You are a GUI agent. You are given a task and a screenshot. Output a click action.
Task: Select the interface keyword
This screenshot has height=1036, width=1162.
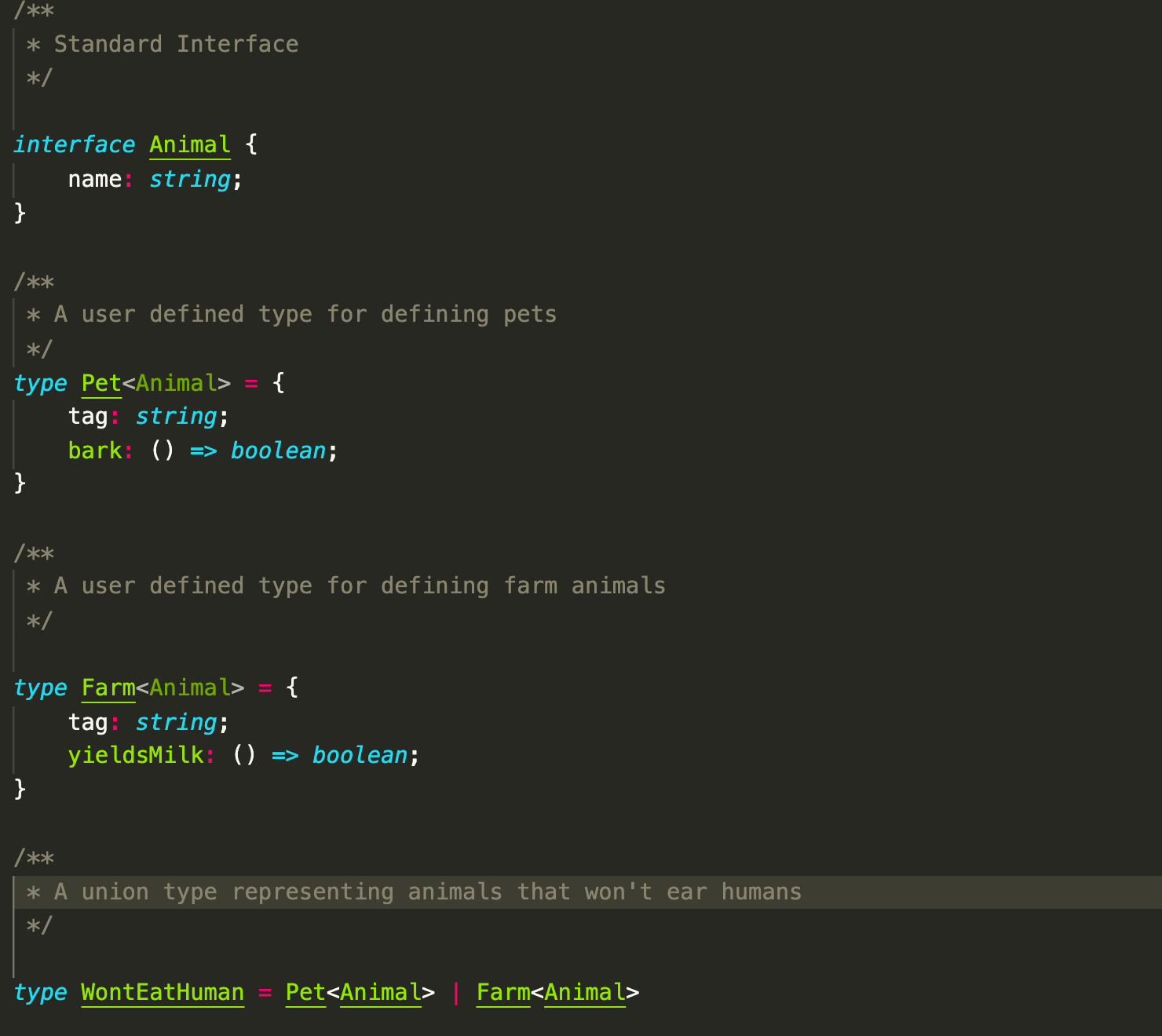pyautogui.click(x=74, y=144)
